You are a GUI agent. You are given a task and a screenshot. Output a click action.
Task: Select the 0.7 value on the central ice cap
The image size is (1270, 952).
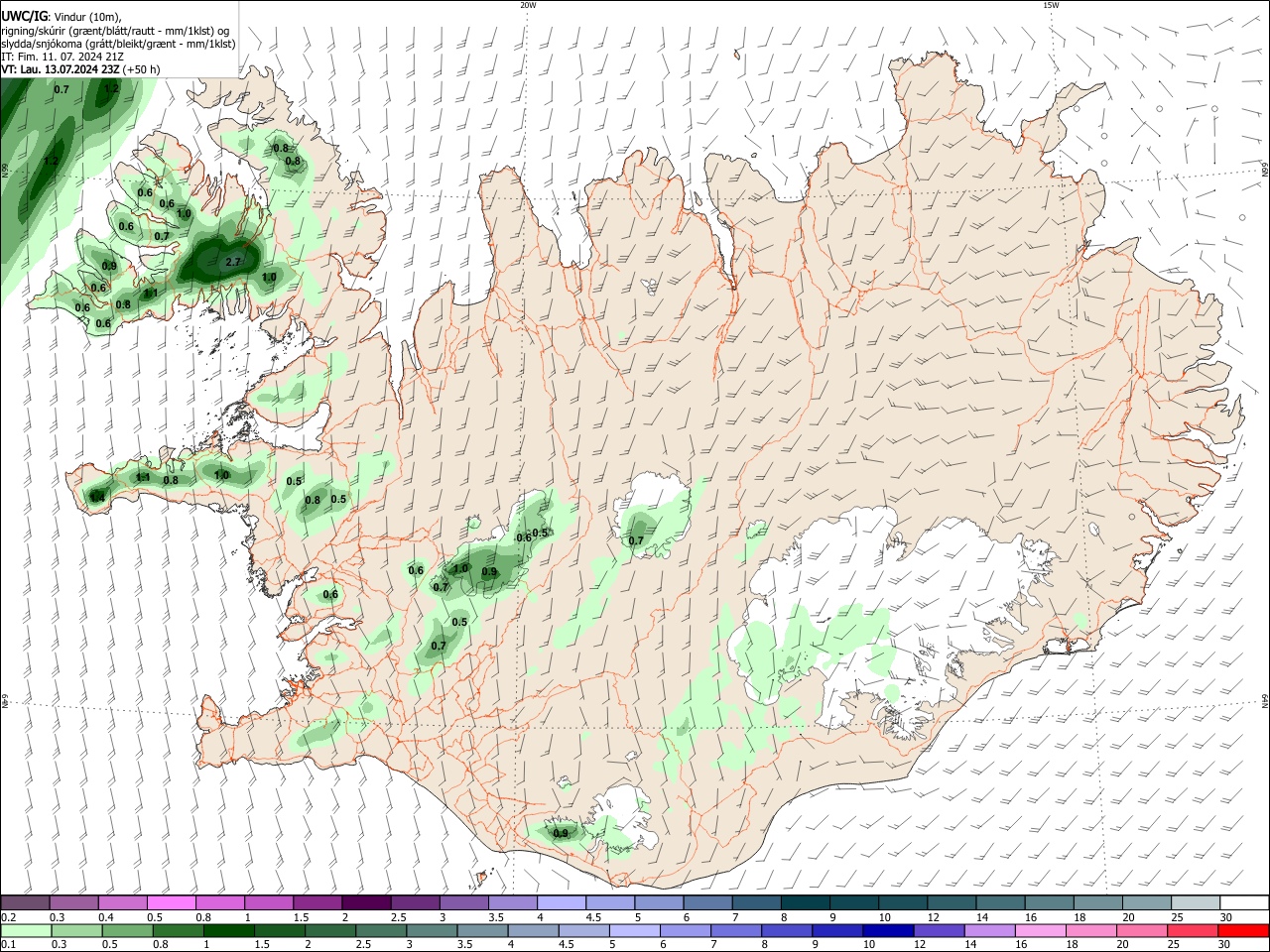tap(636, 540)
